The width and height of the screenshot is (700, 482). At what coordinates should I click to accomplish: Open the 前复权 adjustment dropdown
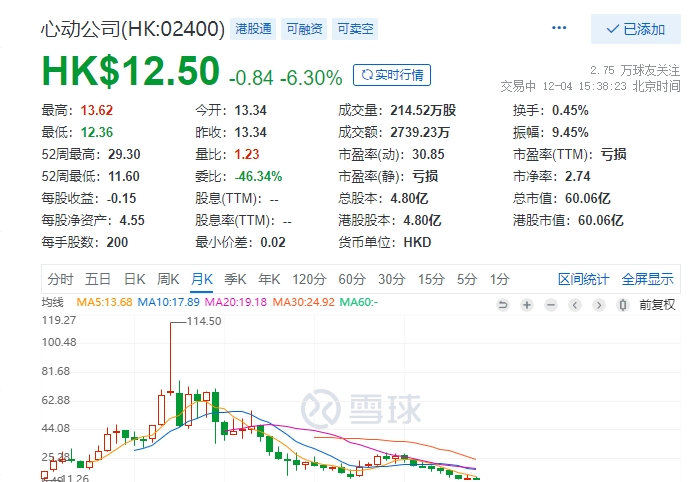[x=657, y=305]
